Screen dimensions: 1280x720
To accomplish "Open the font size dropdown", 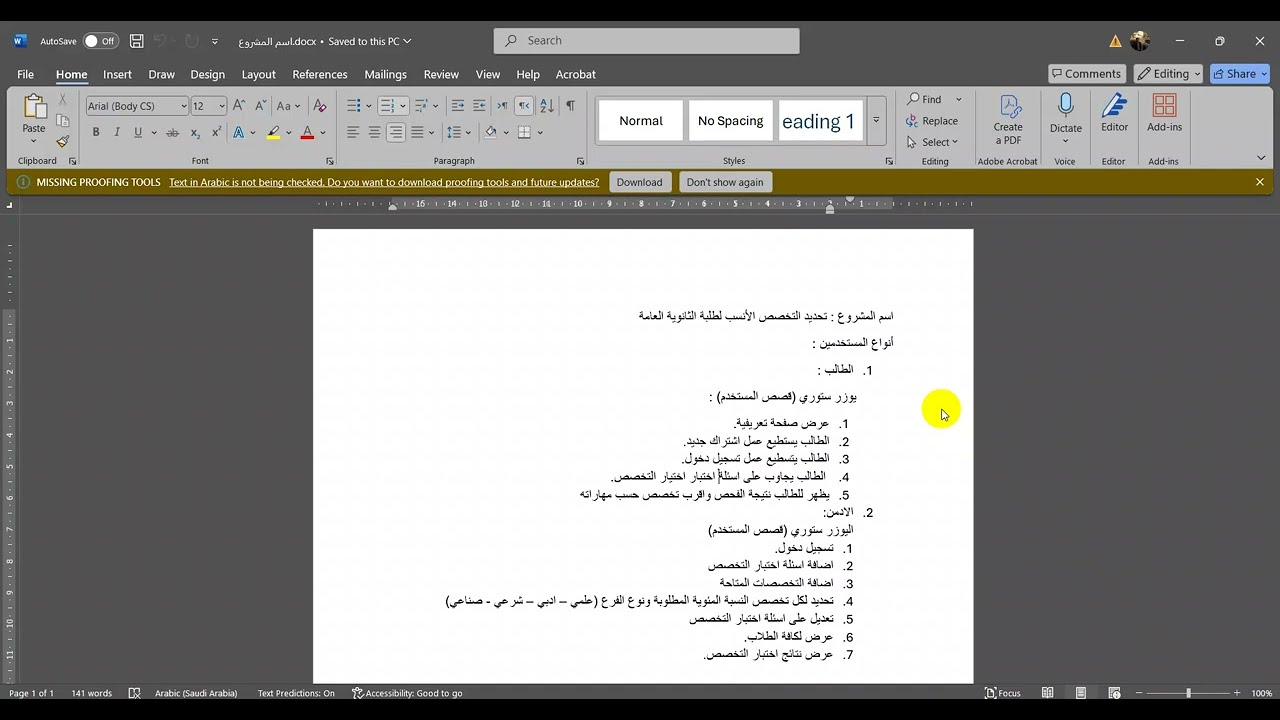I will (x=222, y=106).
